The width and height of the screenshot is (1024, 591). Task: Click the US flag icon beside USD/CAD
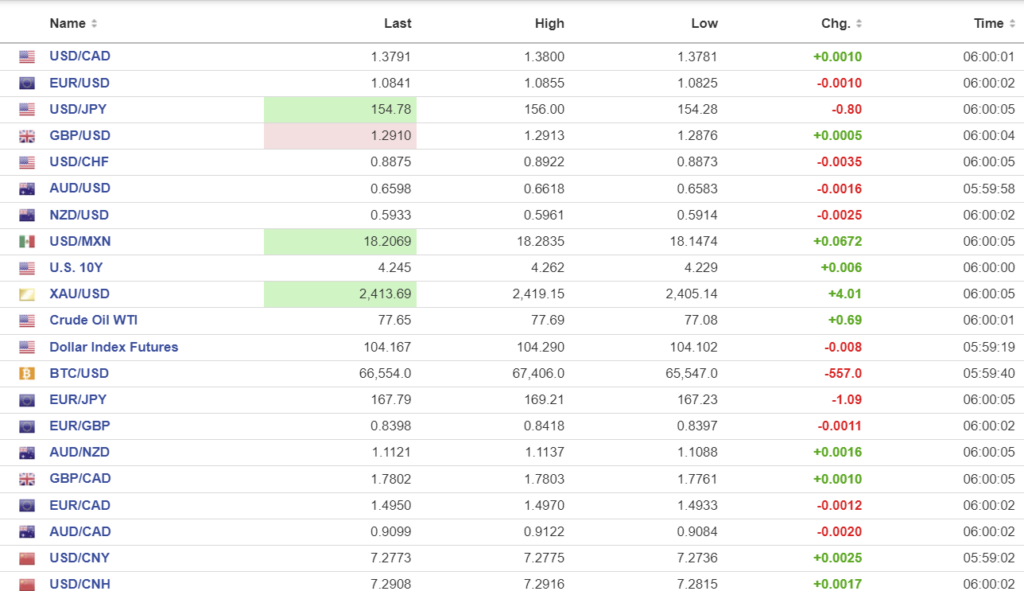pos(27,57)
